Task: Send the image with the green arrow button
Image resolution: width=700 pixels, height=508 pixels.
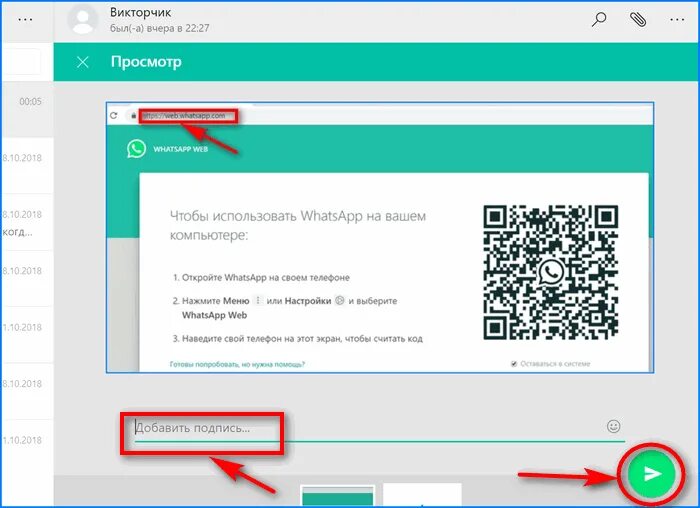Action: click(651, 474)
